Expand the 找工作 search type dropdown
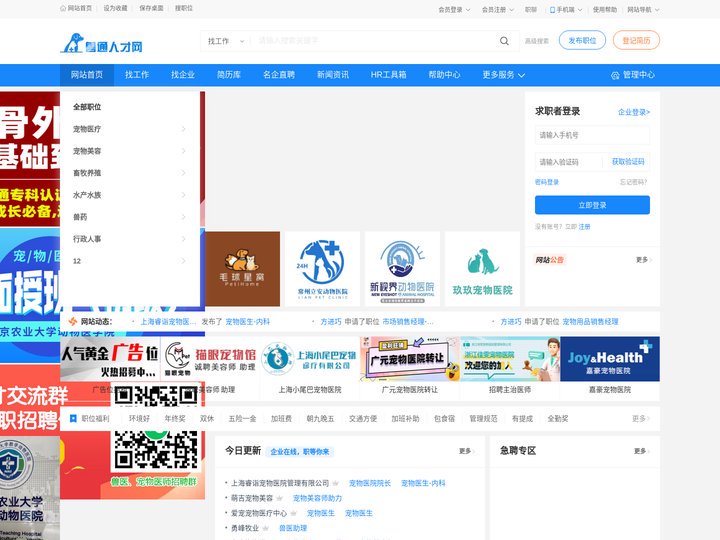The width and height of the screenshot is (720, 540). pyautogui.click(x=225, y=41)
